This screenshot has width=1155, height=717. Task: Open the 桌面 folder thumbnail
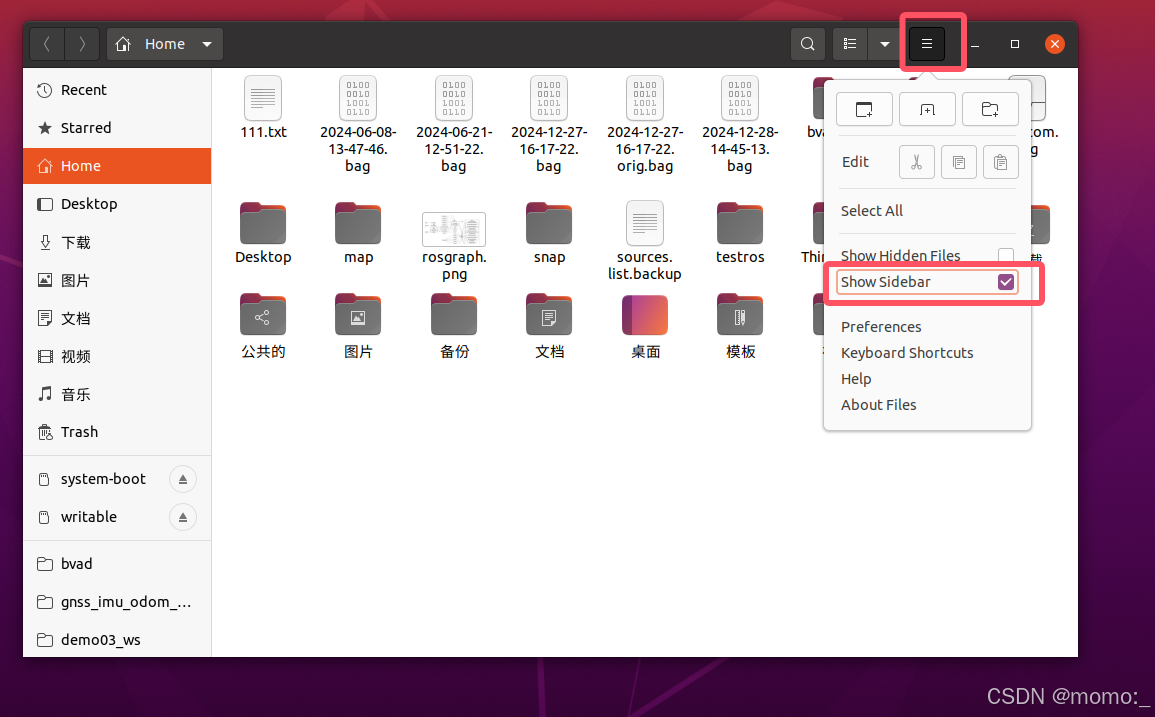(644, 314)
